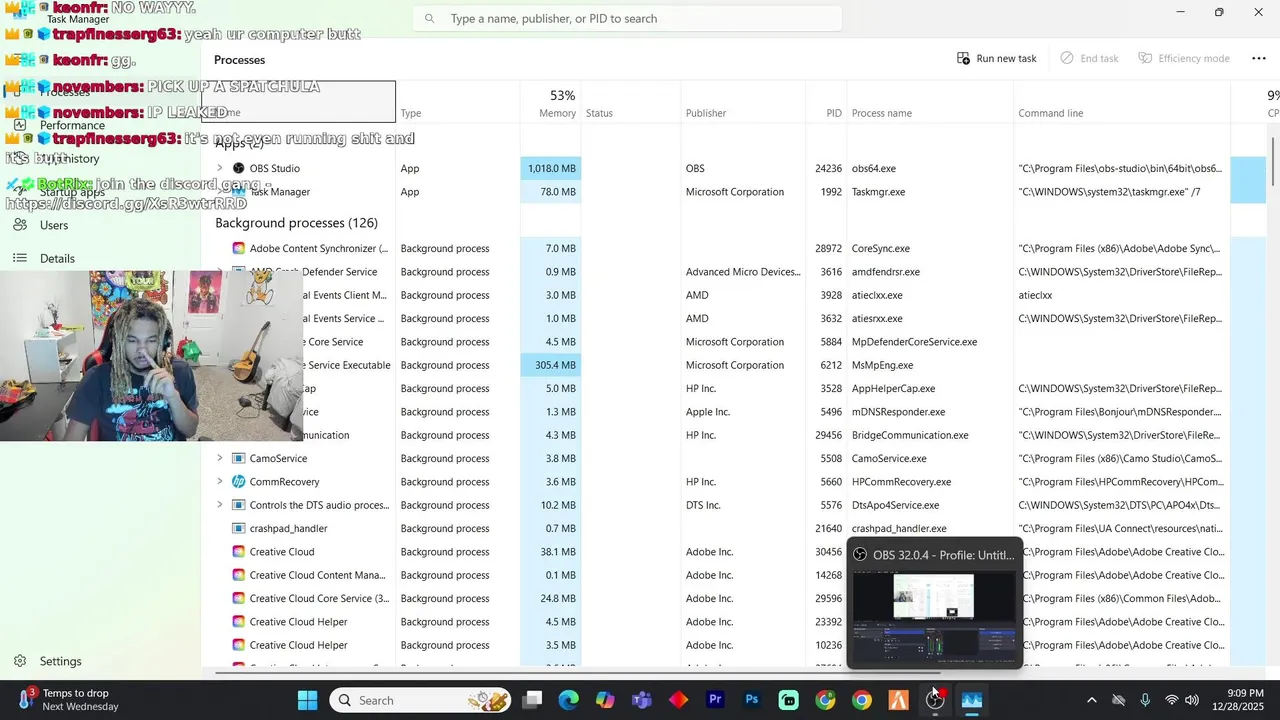Click the Run new task button
The height and width of the screenshot is (720, 1280).
click(x=996, y=58)
